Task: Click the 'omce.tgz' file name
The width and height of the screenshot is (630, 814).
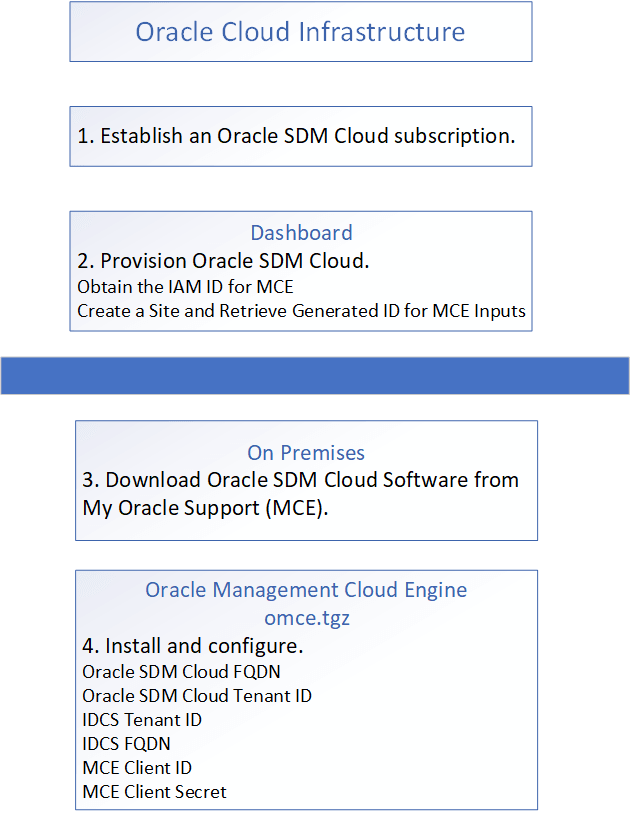Action: pos(307,618)
